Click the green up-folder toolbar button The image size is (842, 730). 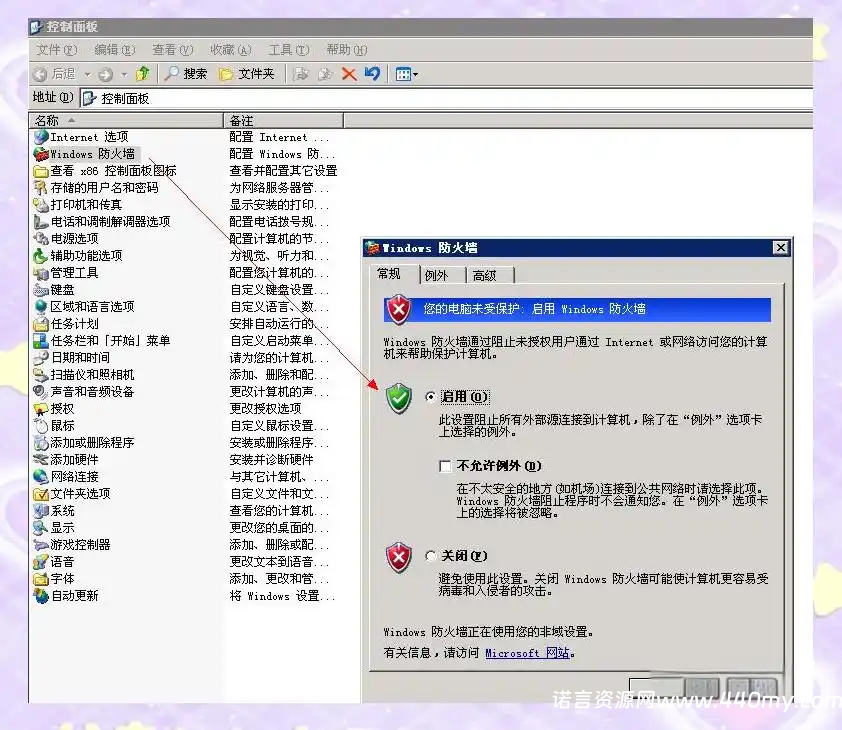coord(143,74)
